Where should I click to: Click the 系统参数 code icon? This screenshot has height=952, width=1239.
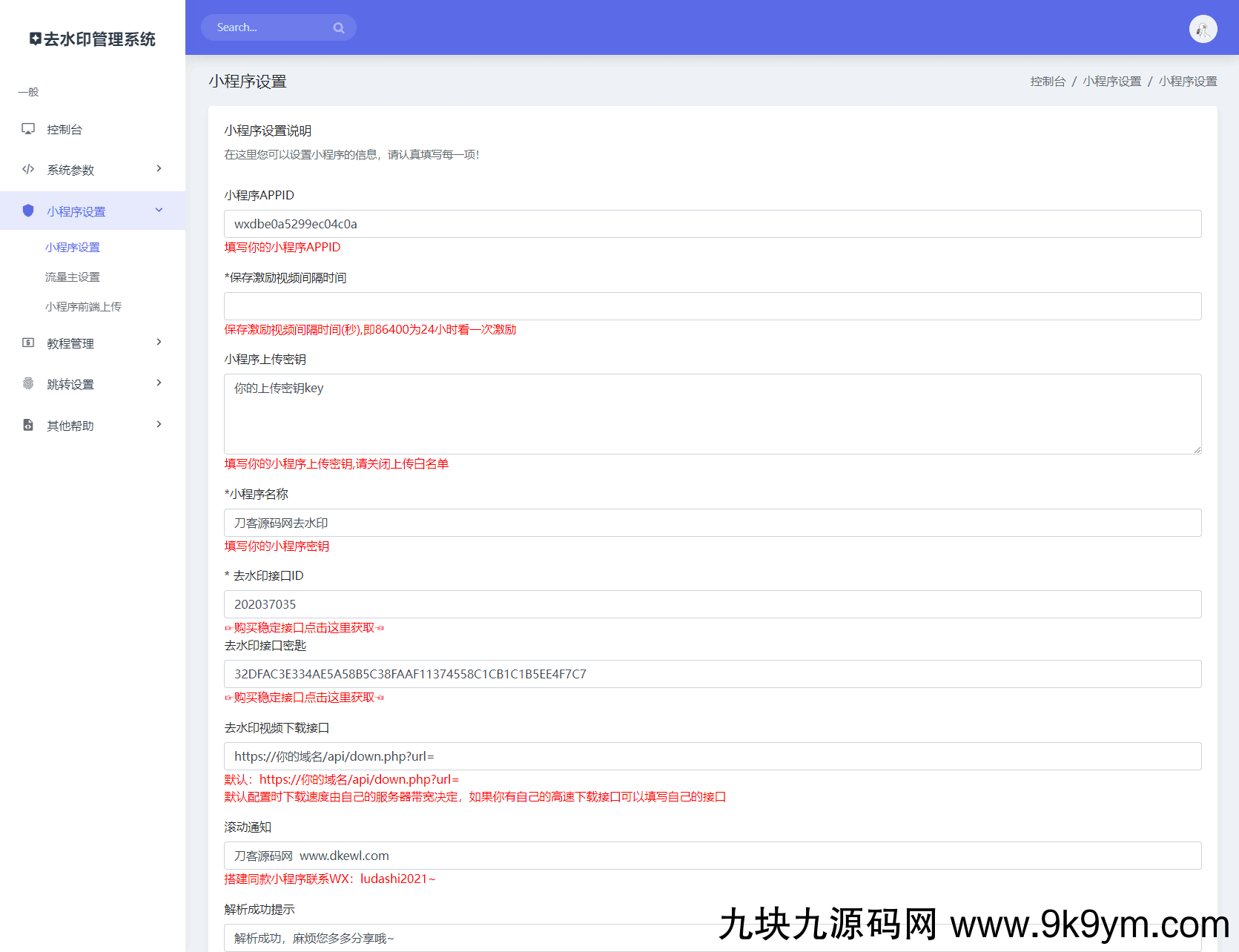28,169
